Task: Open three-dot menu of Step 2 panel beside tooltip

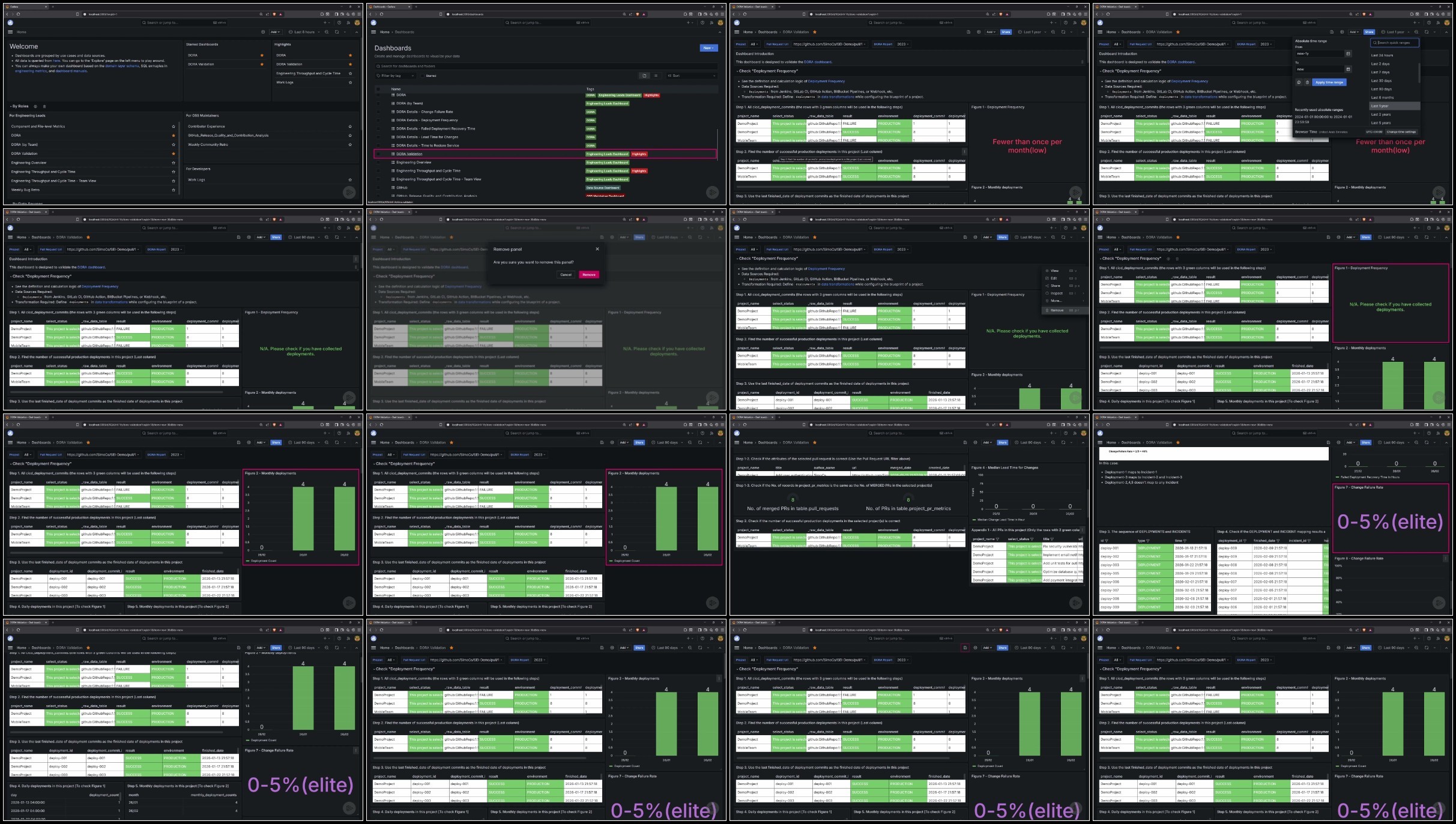Action: pos(964,152)
